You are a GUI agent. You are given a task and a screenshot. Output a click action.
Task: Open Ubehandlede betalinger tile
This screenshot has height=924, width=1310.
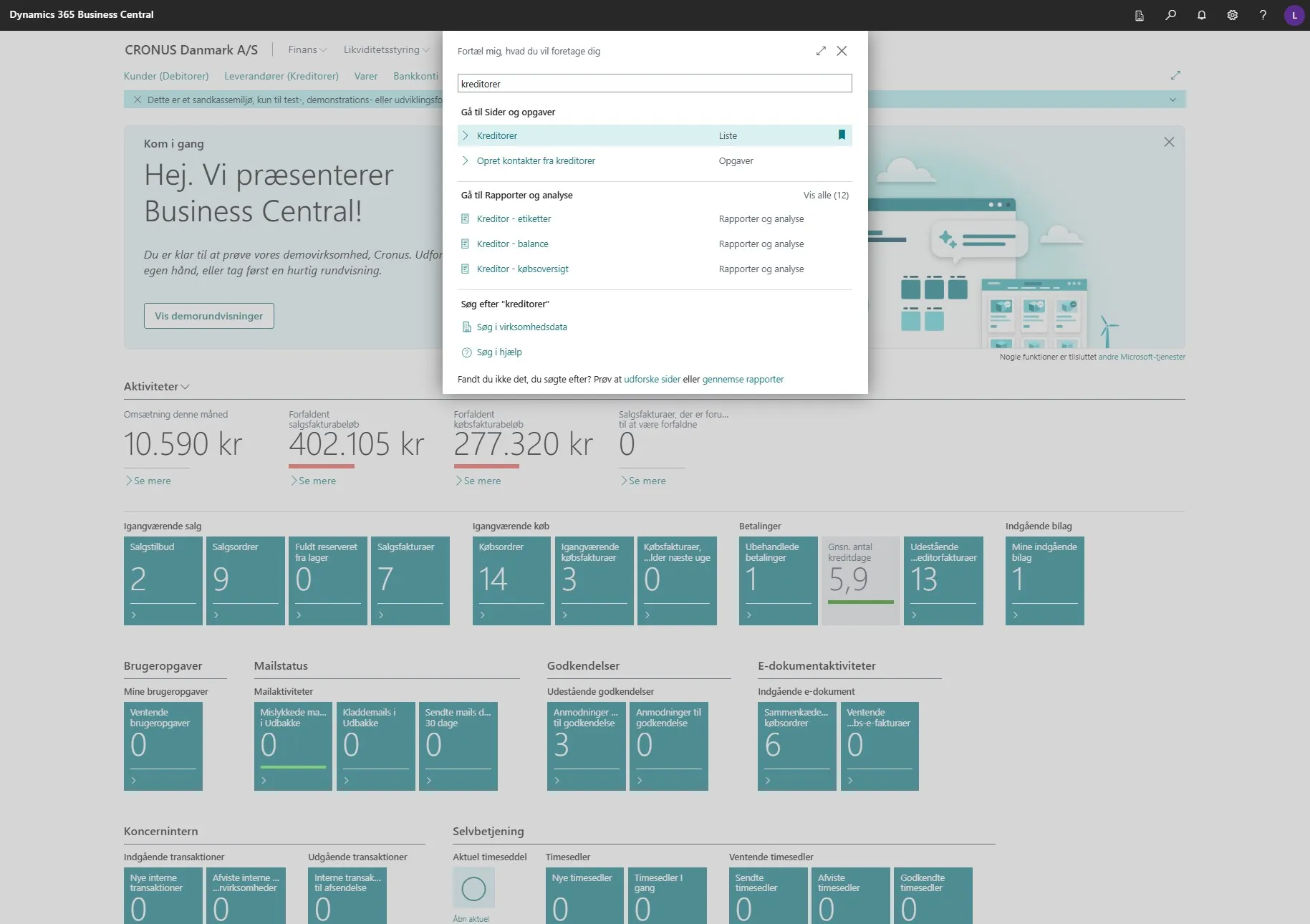click(x=779, y=581)
